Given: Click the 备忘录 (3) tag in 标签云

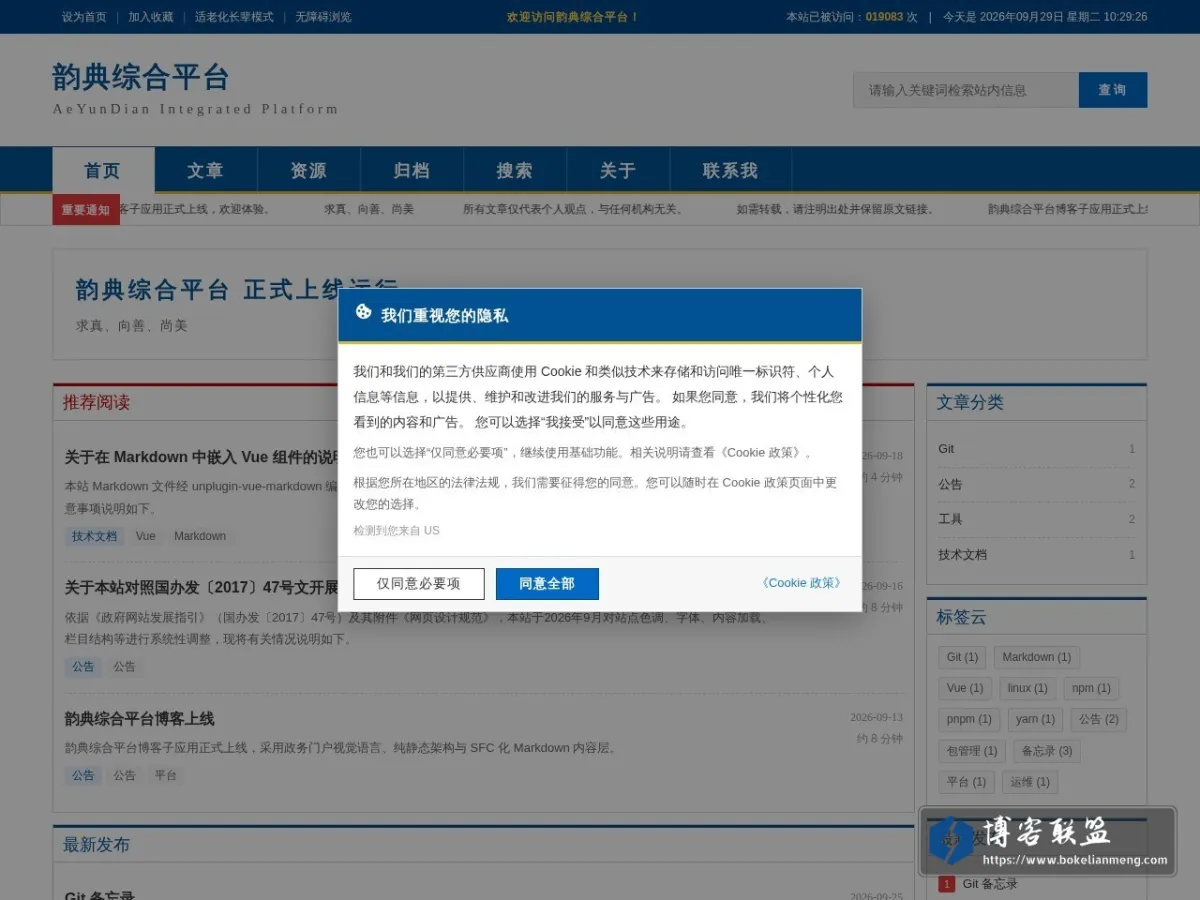Looking at the screenshot, I should (1047, 751).
